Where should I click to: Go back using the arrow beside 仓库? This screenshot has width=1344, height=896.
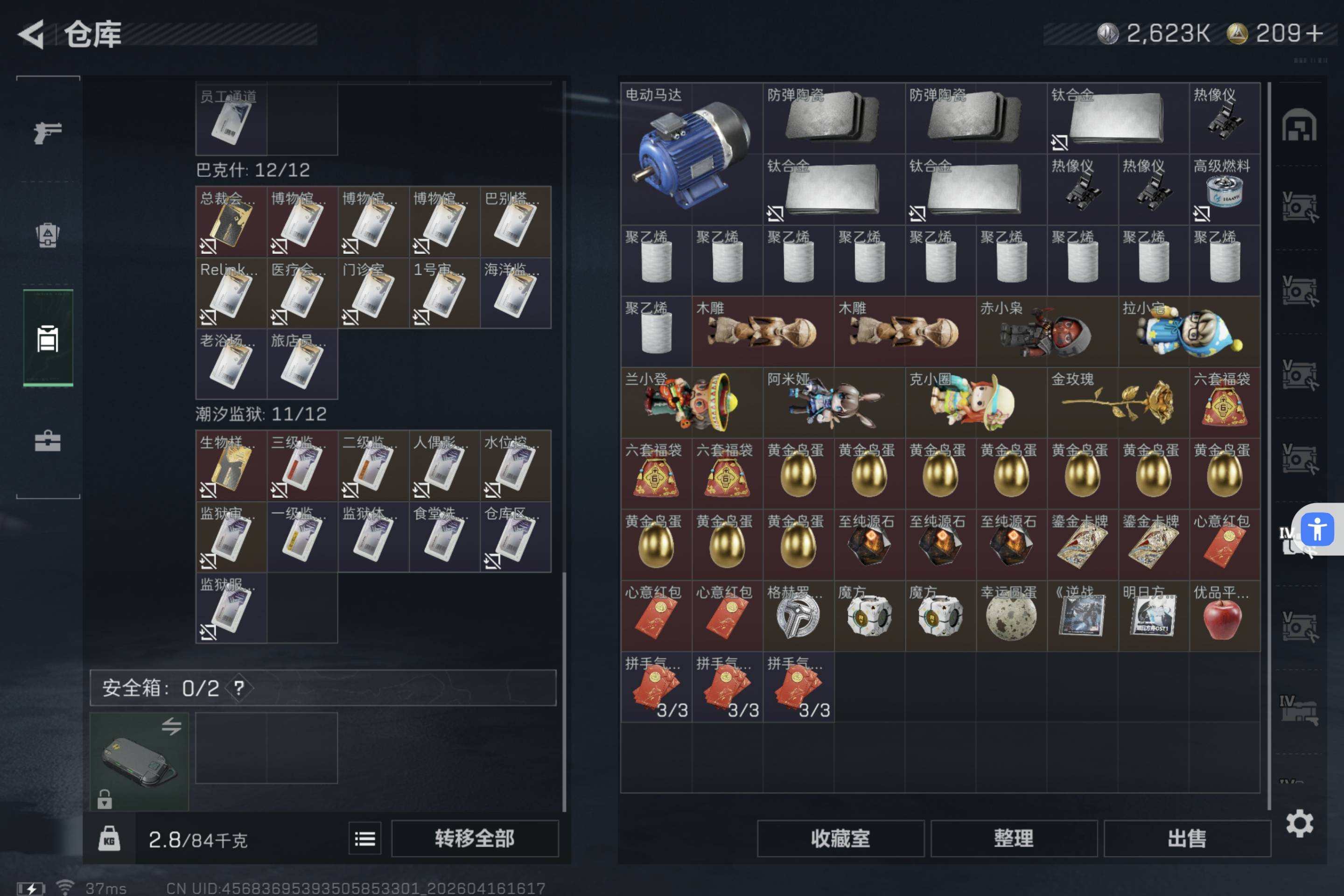click(x=31, y=34)
